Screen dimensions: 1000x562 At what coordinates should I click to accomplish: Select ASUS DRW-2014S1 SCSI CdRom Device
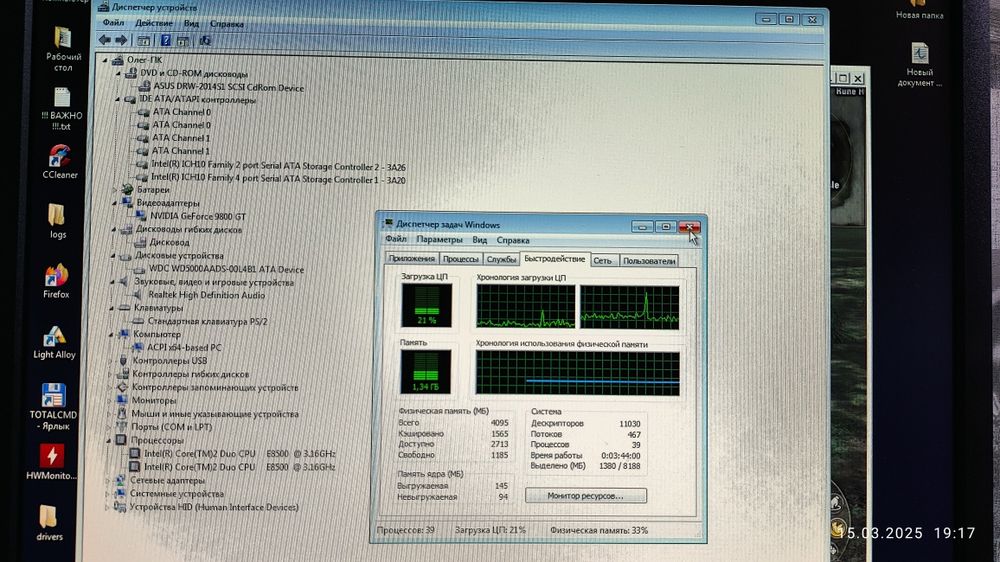[228, 87]
